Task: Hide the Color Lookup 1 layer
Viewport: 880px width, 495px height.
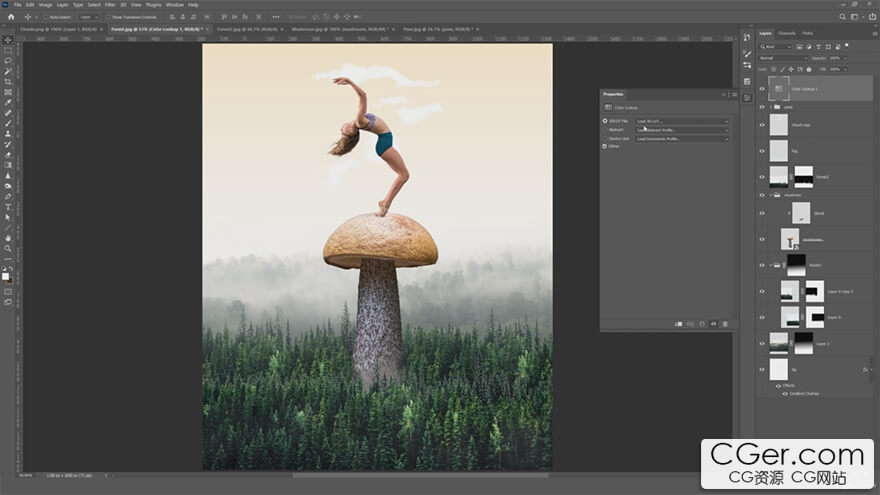Action: point(762,89)
